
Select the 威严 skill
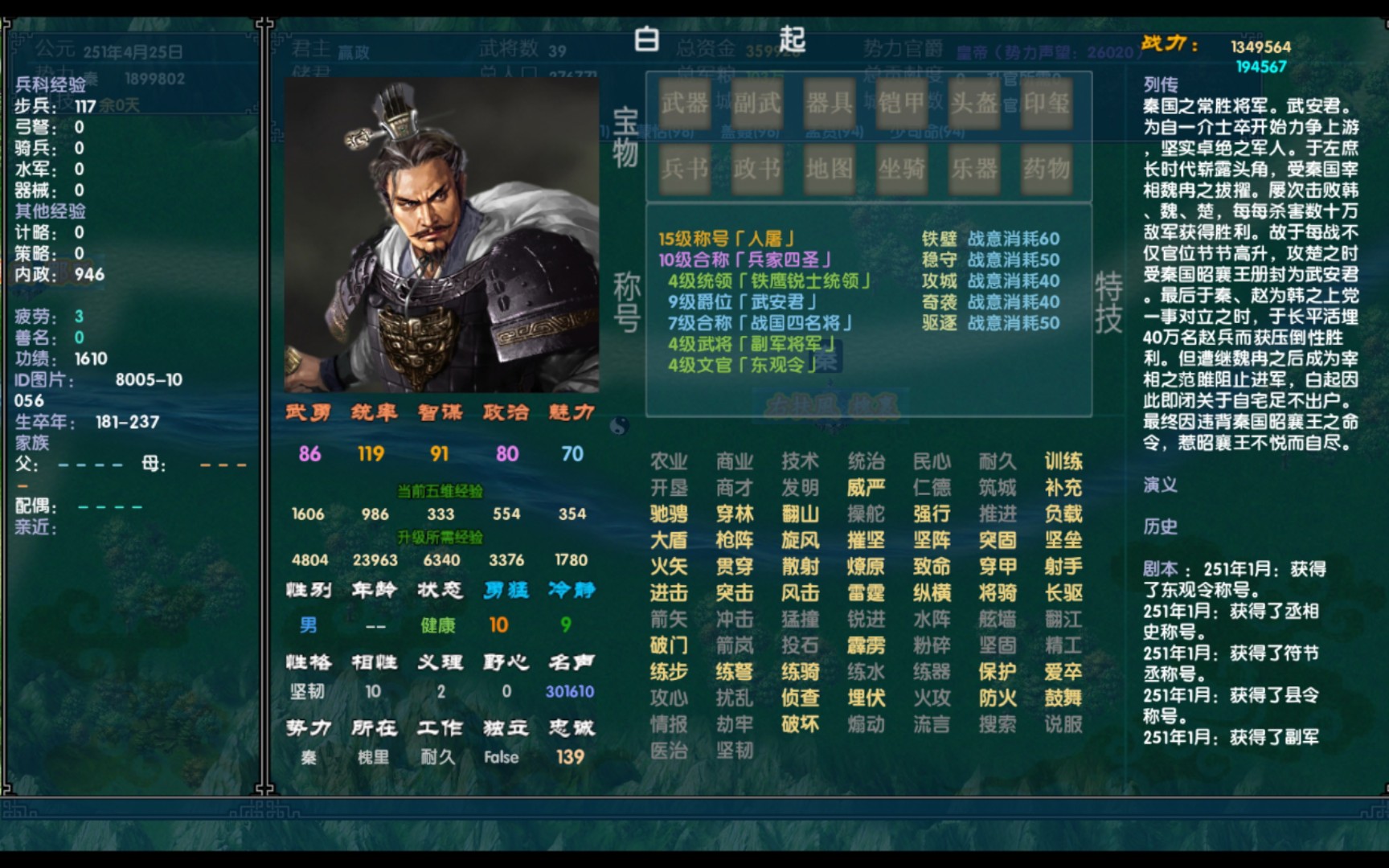pyautogui.click(x=867, y=488)
